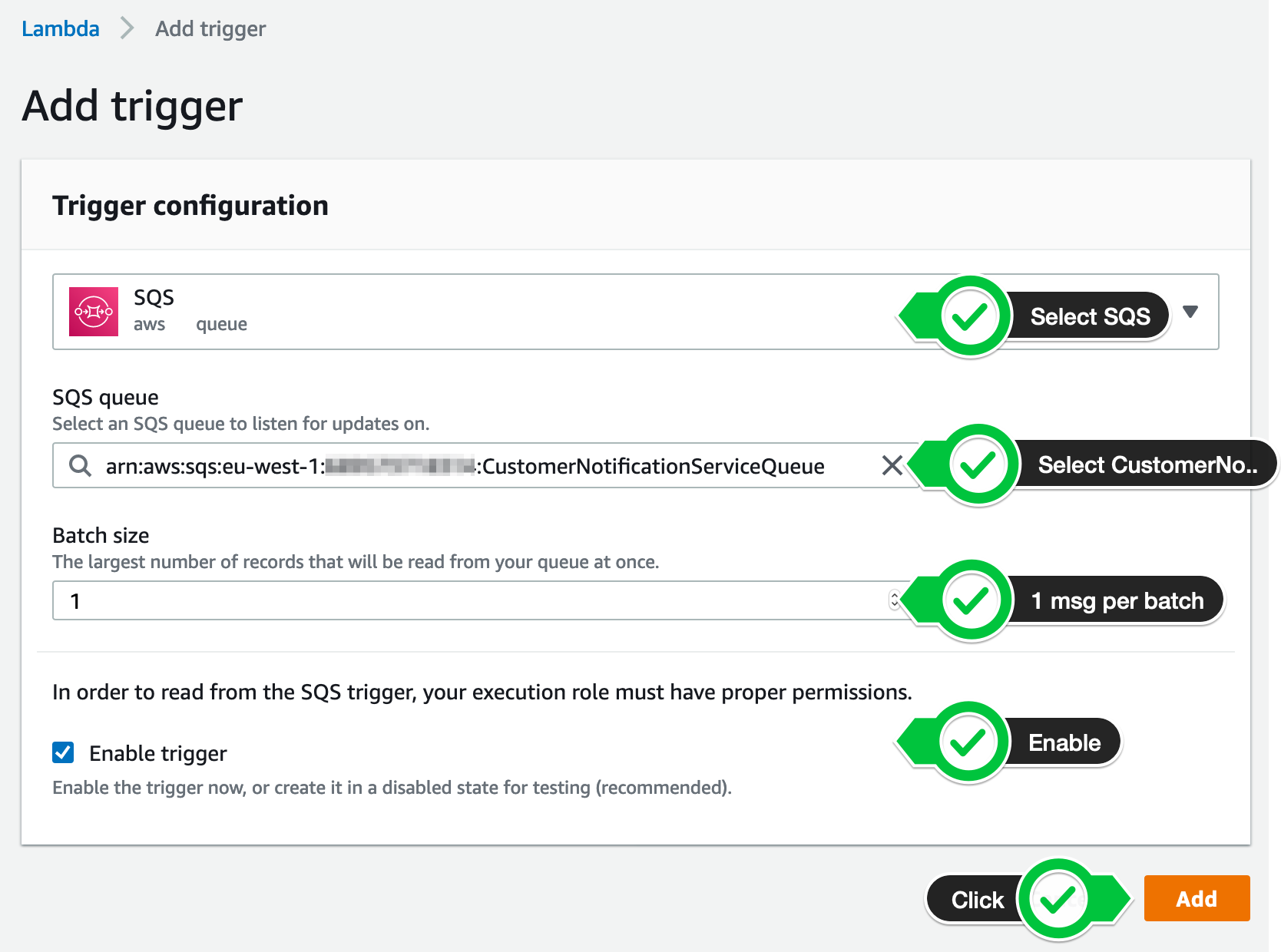The width and height of the screenshot is (1281, 952).
Task: Open the trigger source dropdown arrow
Action: click(1190, 312)
